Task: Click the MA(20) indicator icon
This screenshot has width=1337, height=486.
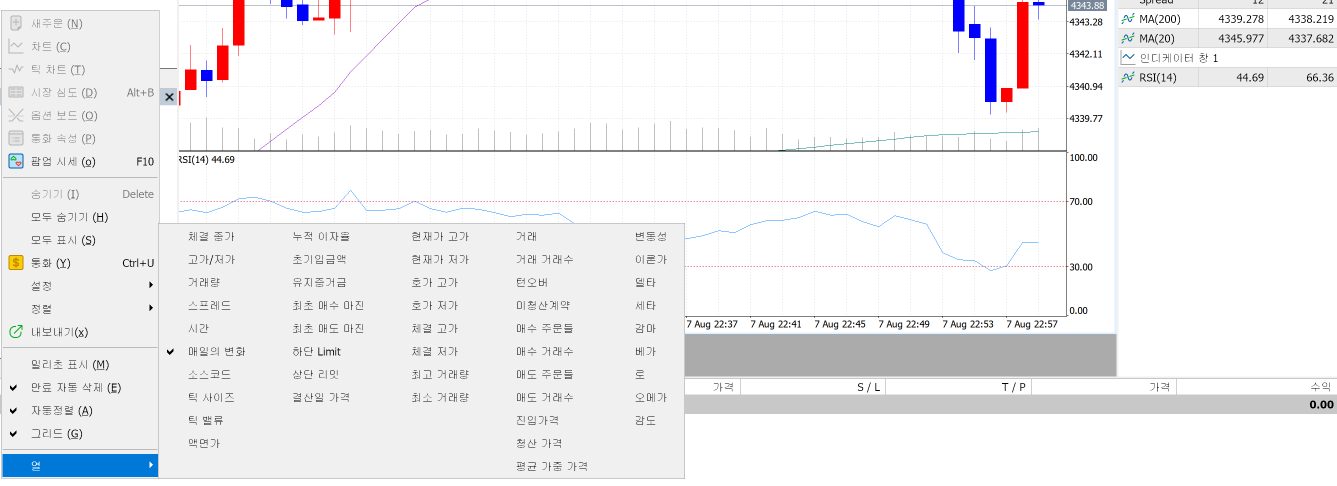Action: pos(1128,38)
